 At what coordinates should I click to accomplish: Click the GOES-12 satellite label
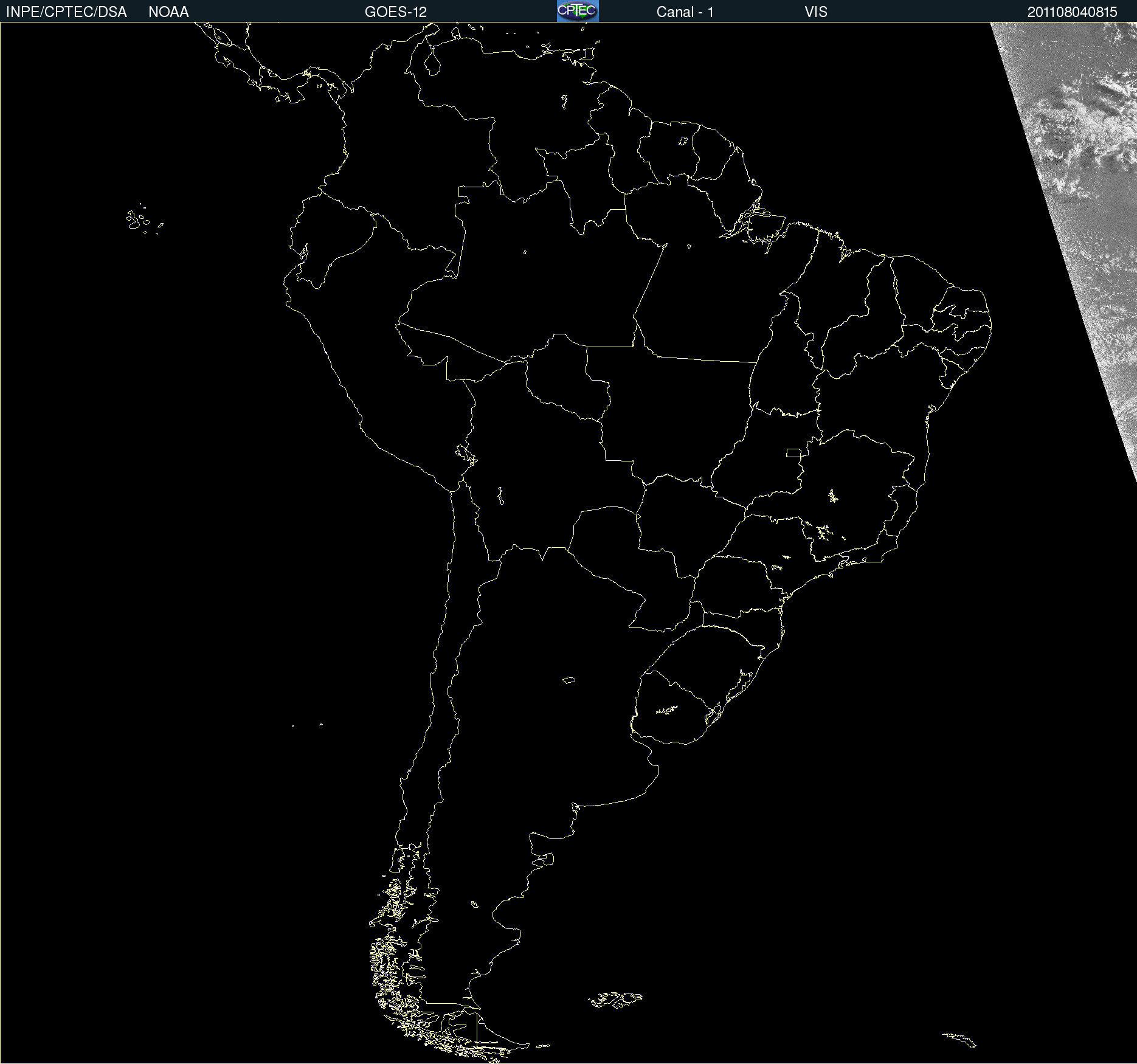tap(396, 12)
